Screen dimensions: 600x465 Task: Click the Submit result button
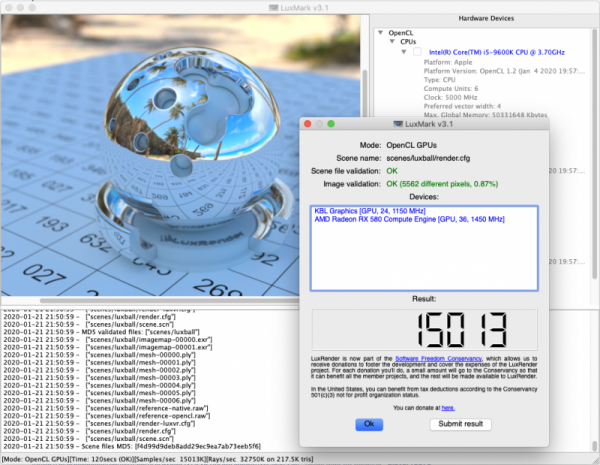460,424
